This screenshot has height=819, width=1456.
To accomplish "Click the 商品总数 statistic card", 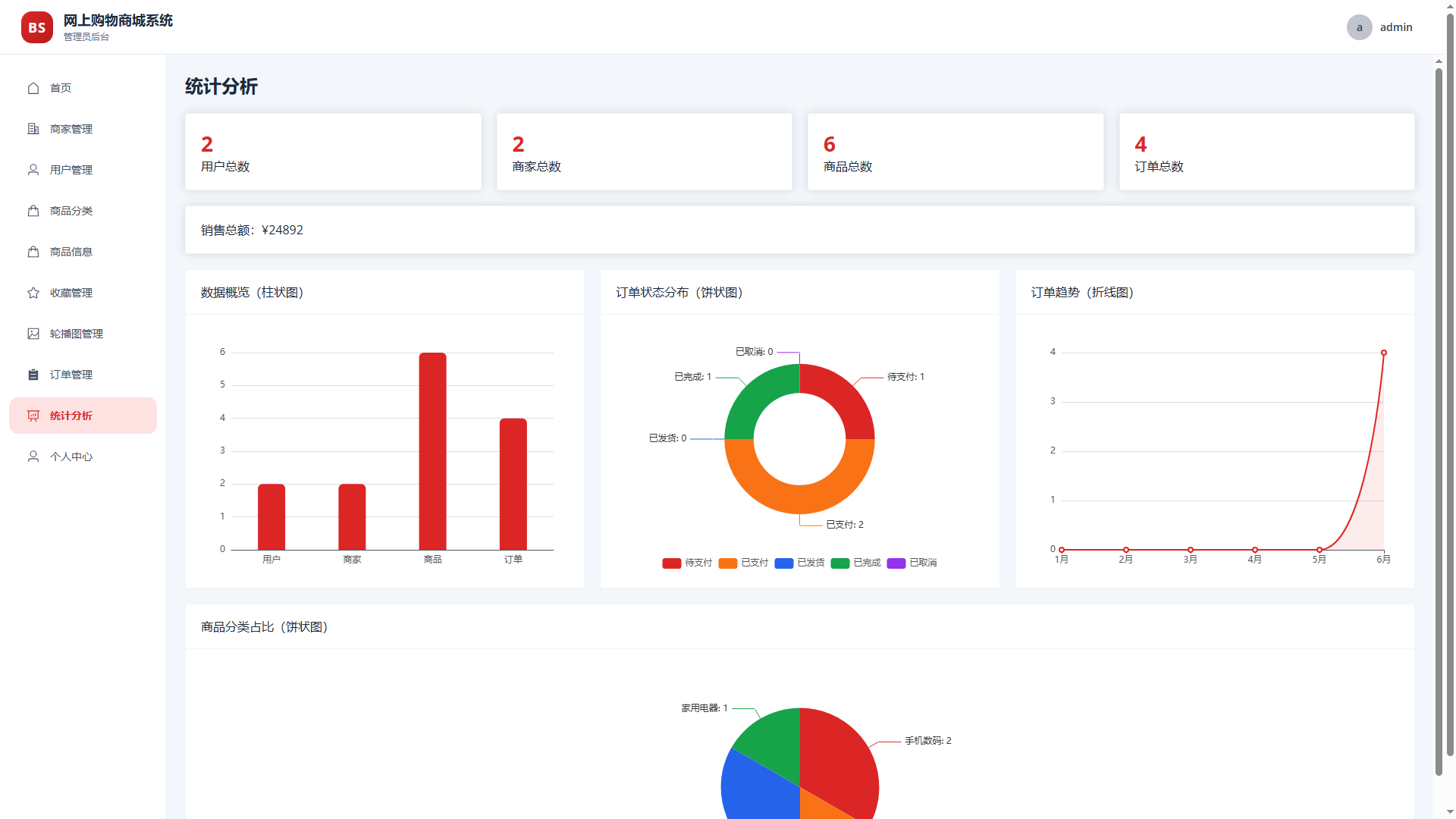I will [955, 152].
